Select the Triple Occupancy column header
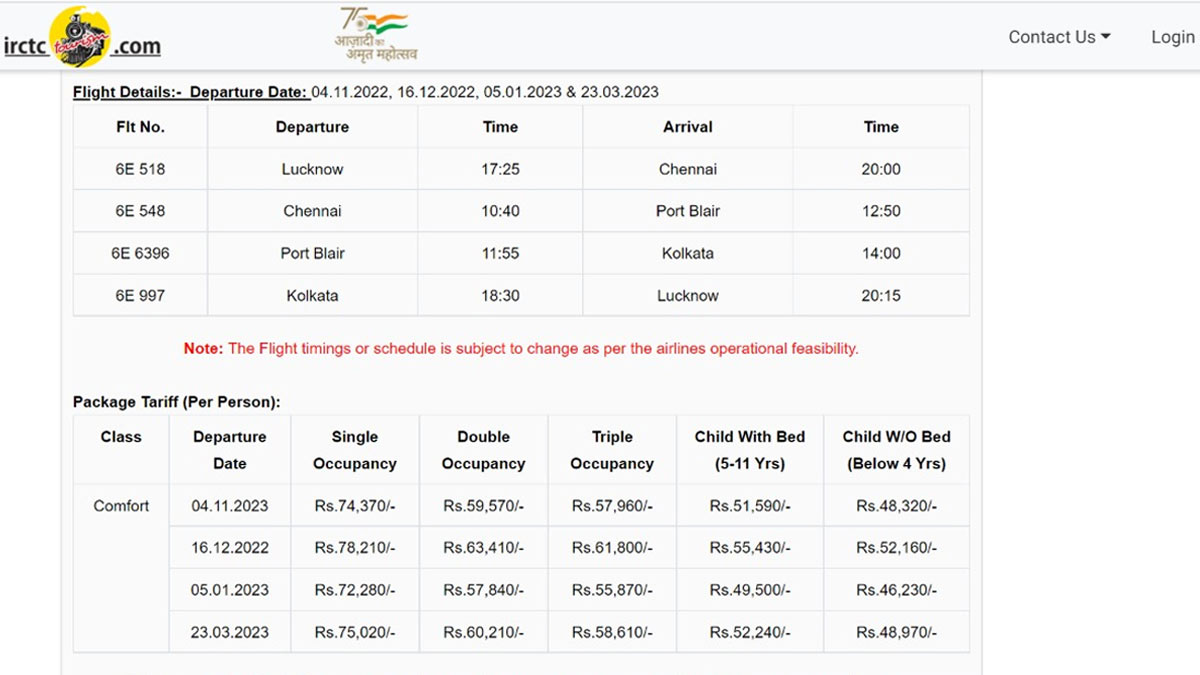Viewport: 1200px width, 675px height. point(612,450)
